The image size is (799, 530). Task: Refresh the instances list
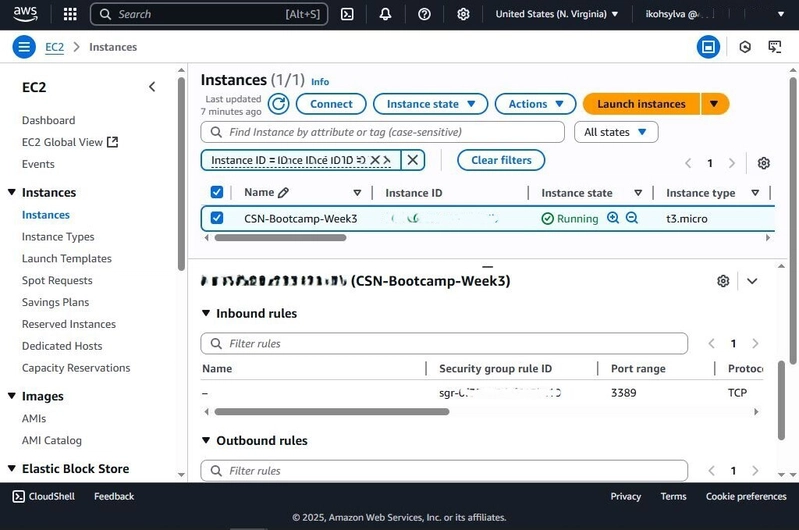click(x=278, y=104)
